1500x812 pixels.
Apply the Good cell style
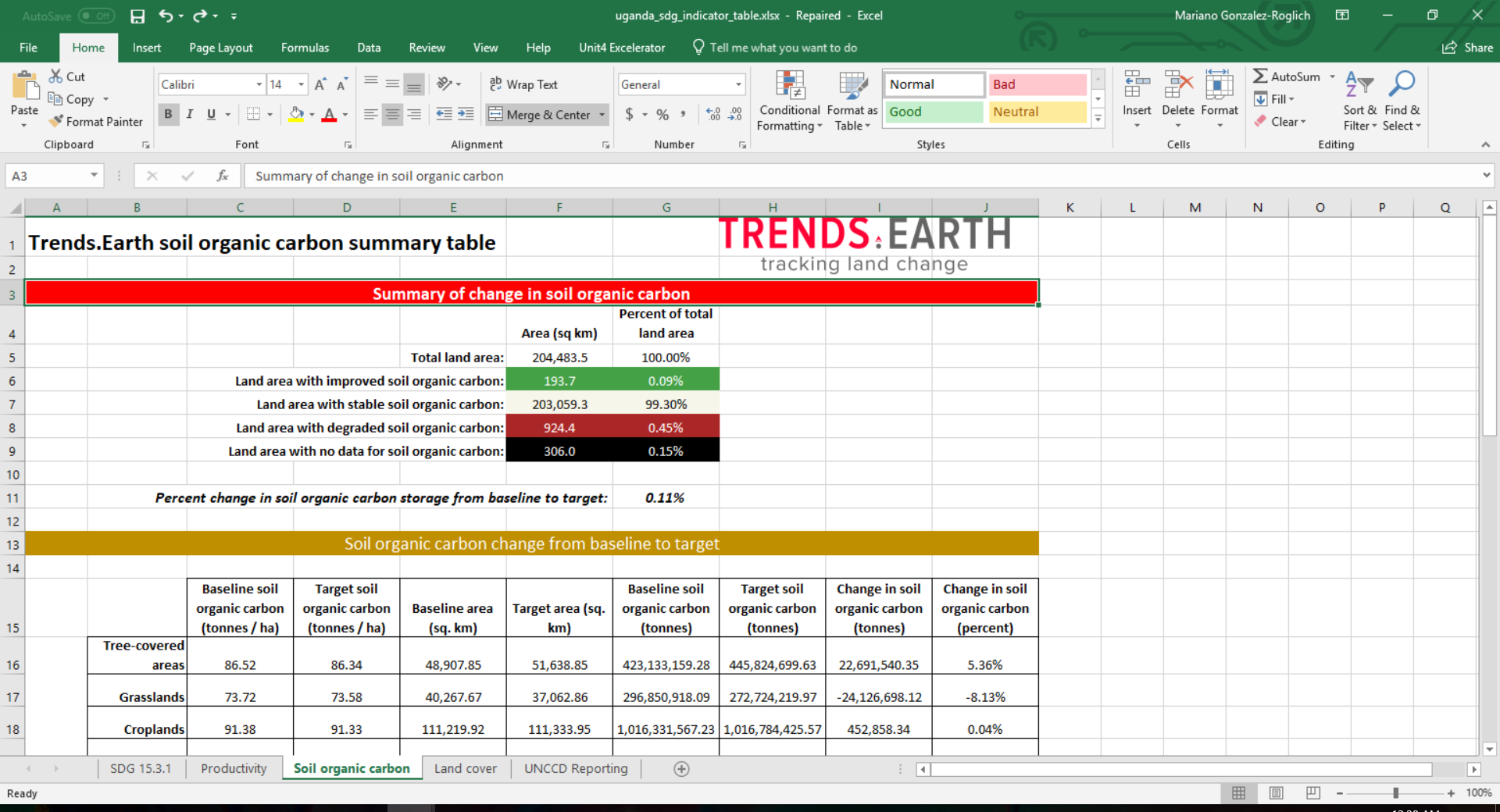pos(933,112)
